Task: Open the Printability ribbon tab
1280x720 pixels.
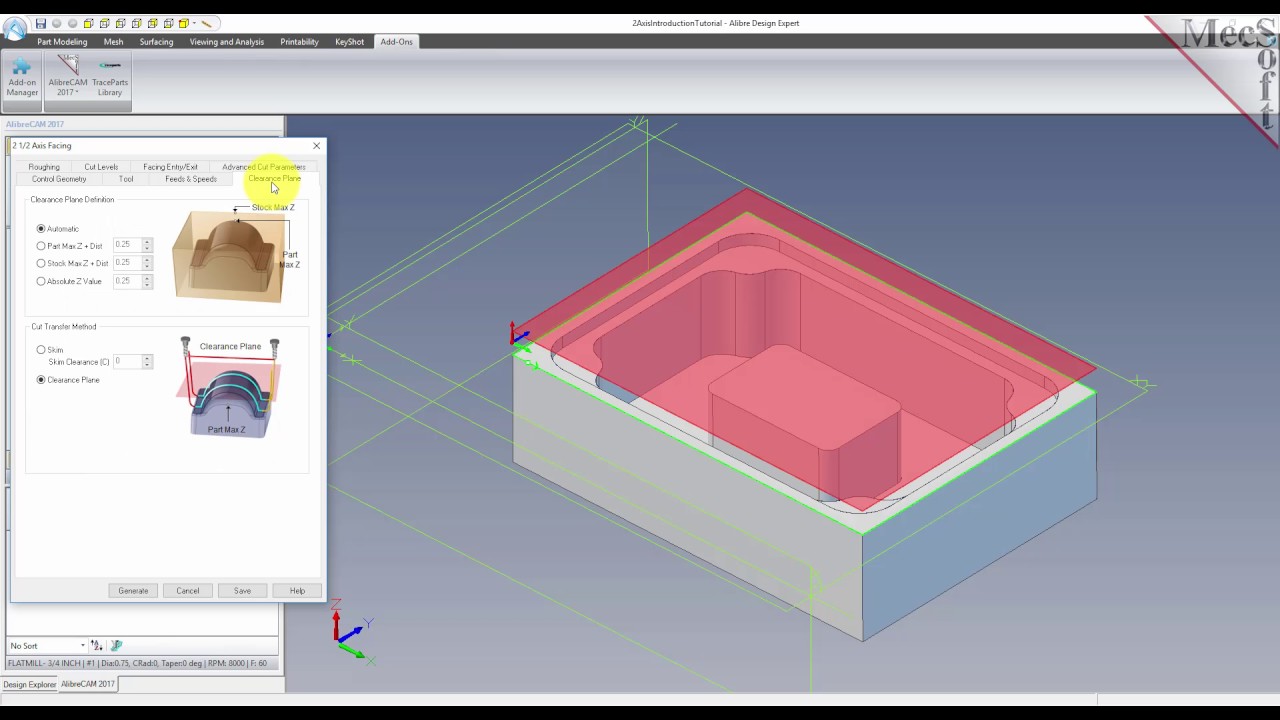Action: (x=299, y=42)
